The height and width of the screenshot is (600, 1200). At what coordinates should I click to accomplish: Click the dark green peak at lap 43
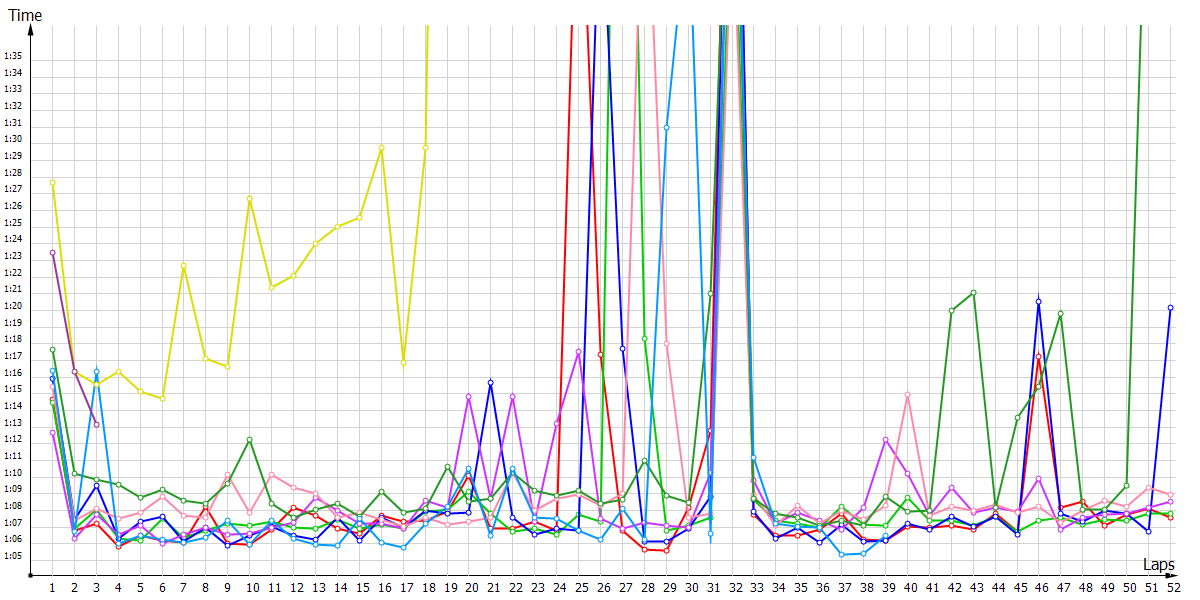pos(973,293)
